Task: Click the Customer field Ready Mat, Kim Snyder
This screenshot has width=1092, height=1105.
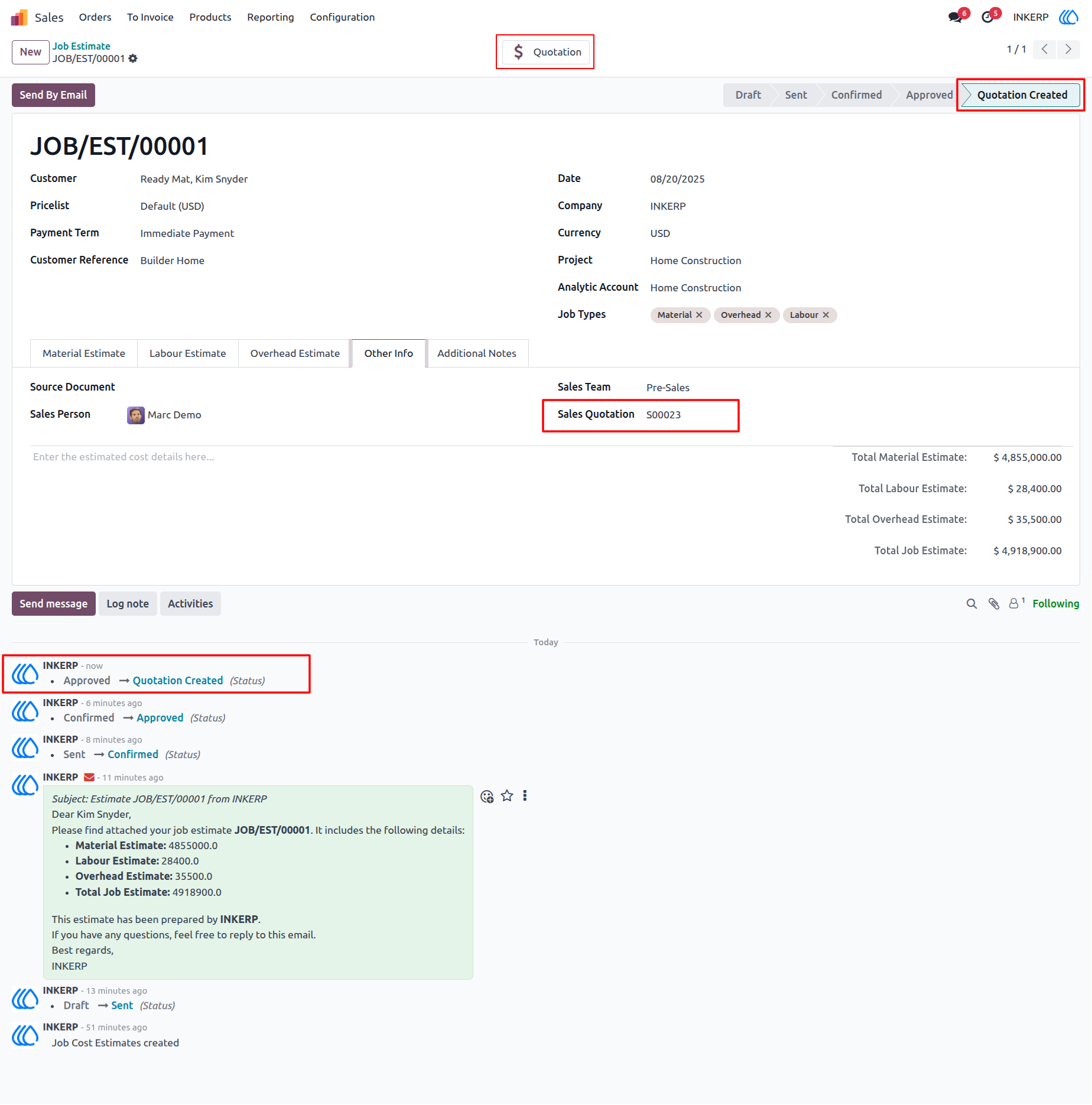Action: coord(194,179)
